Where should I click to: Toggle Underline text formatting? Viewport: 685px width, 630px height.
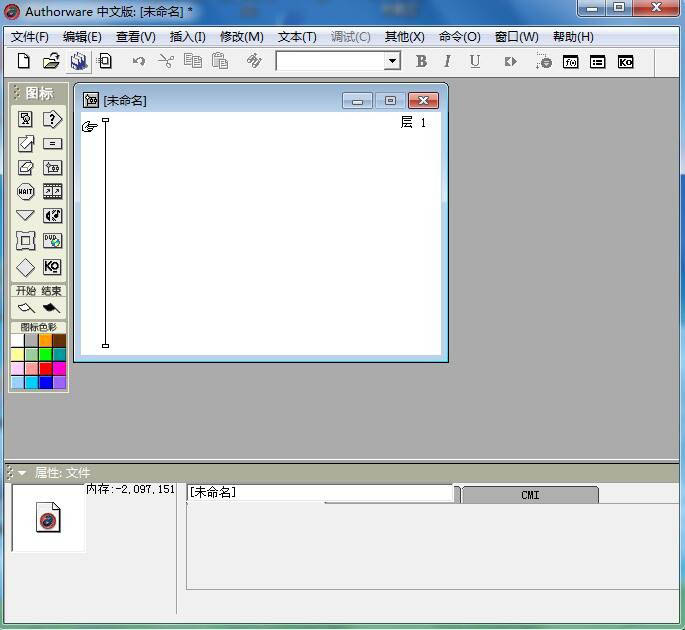pos(474,62)
